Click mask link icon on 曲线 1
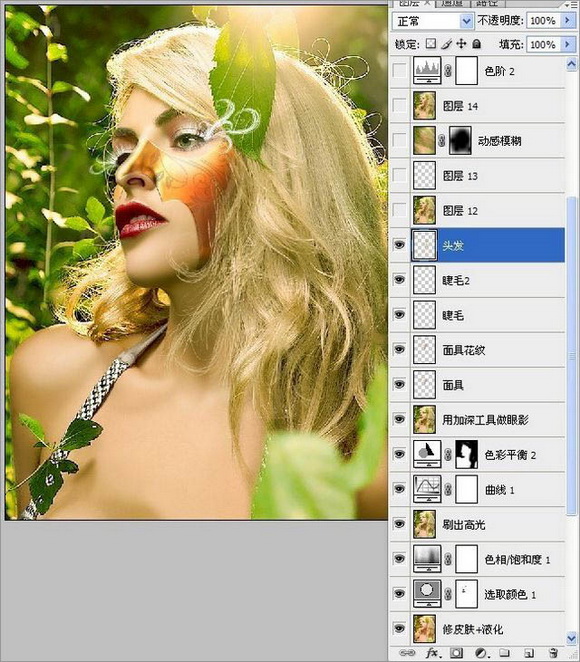The image size is (580, 662). tap(448, 490)
